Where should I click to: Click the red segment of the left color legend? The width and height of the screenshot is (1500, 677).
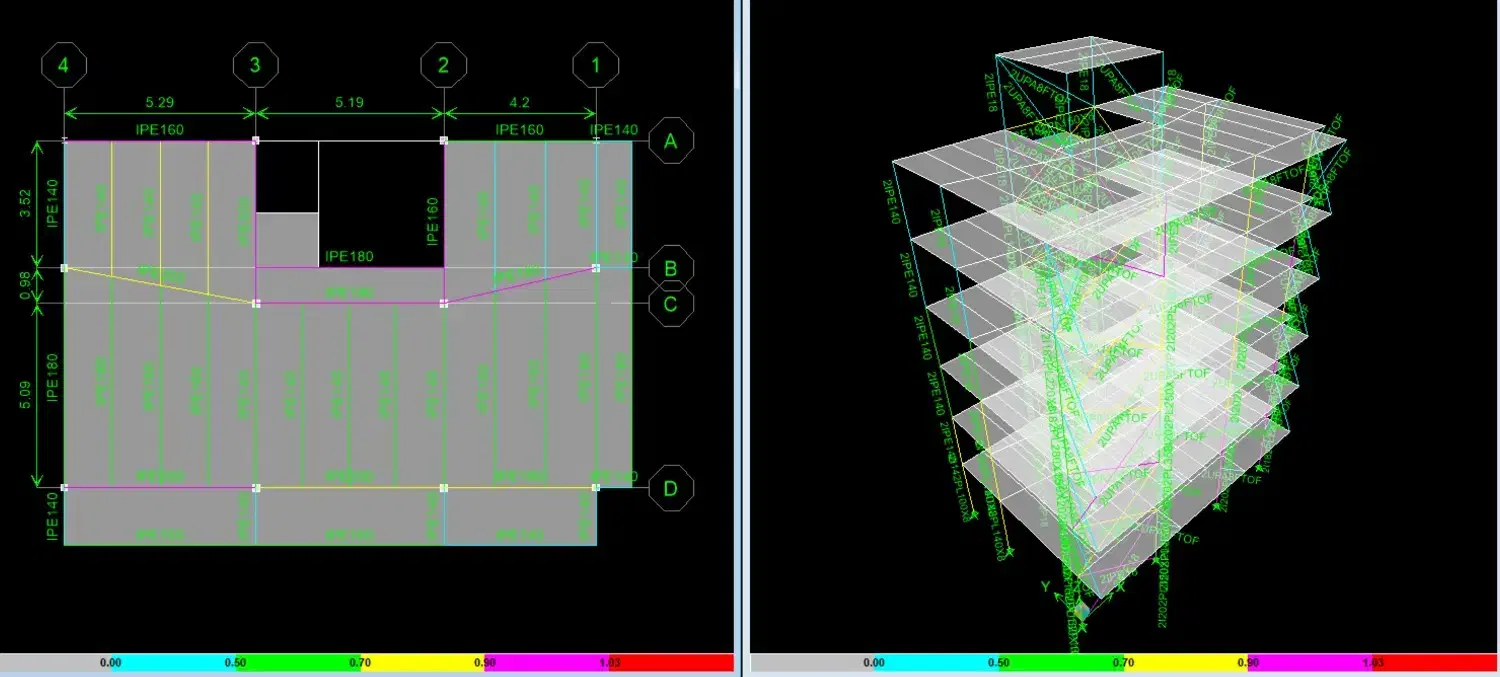coord(672,662)
